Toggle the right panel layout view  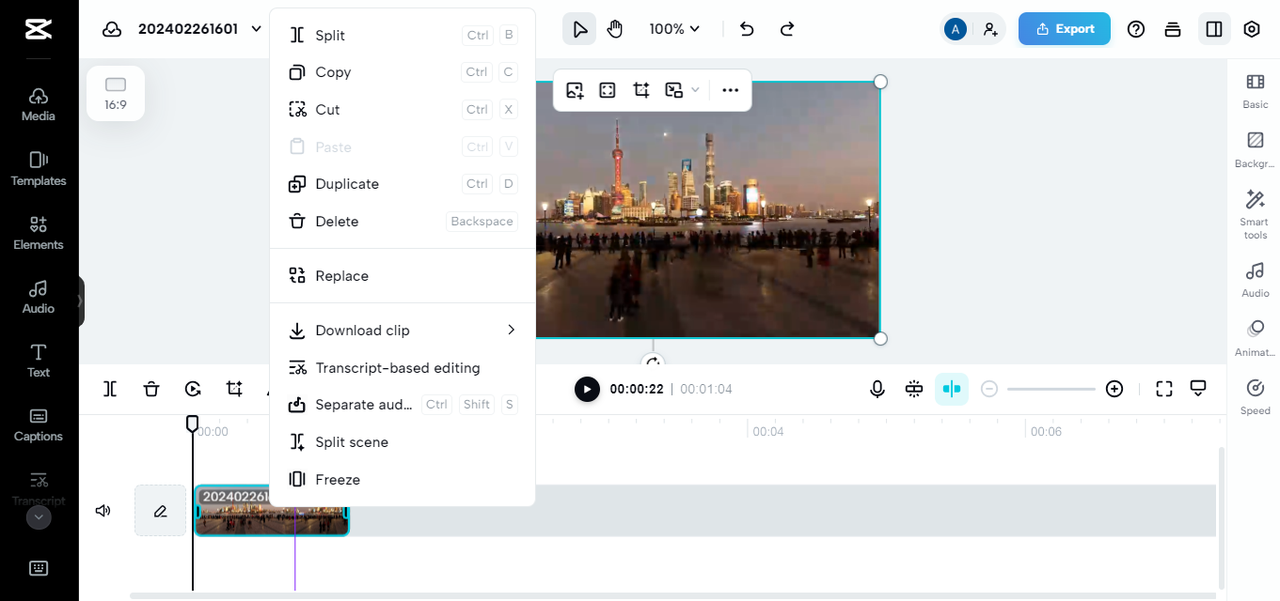tap(1214, 29)
